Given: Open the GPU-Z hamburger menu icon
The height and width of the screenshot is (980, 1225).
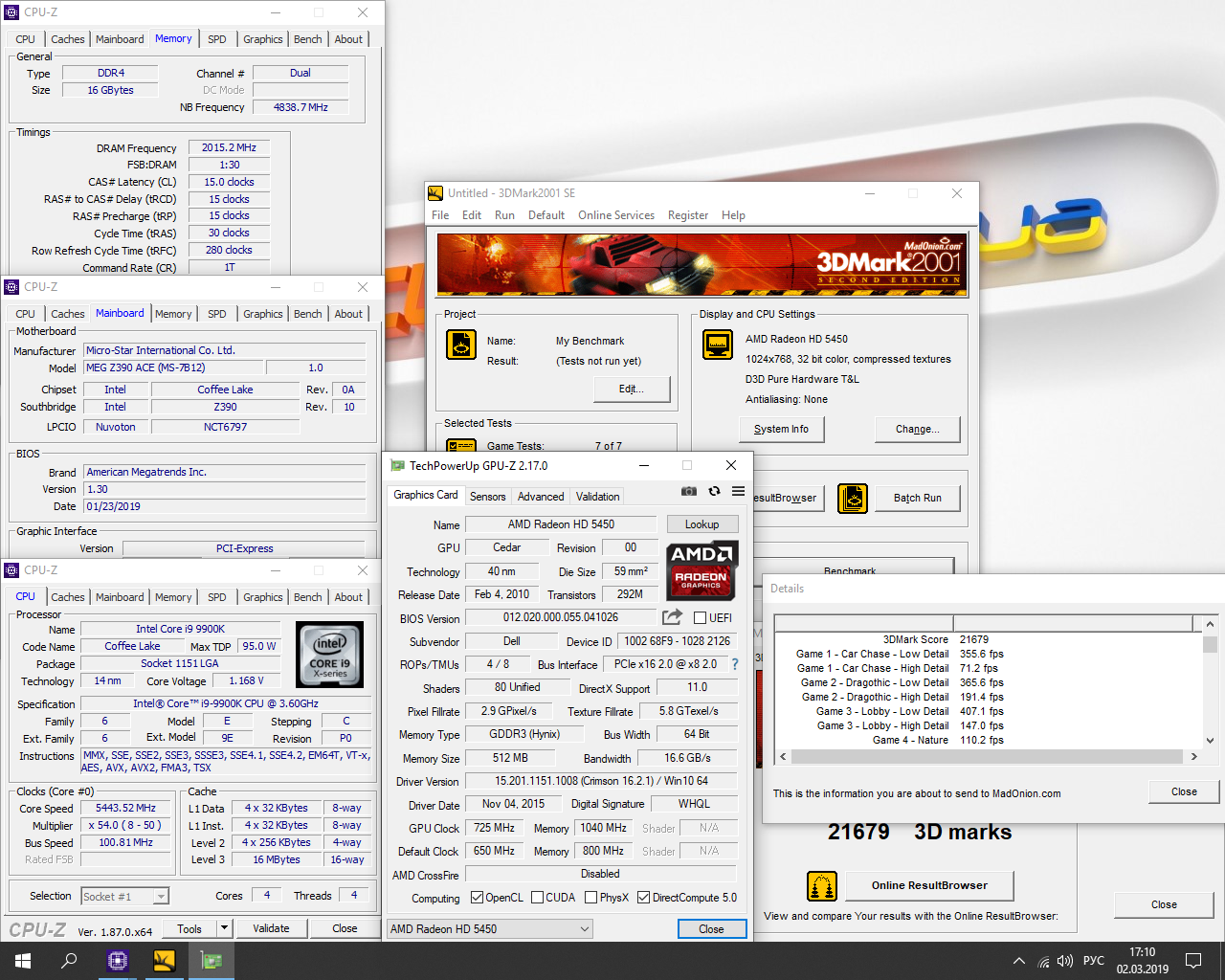Looking at the screenshot, I should coord(738,491).
